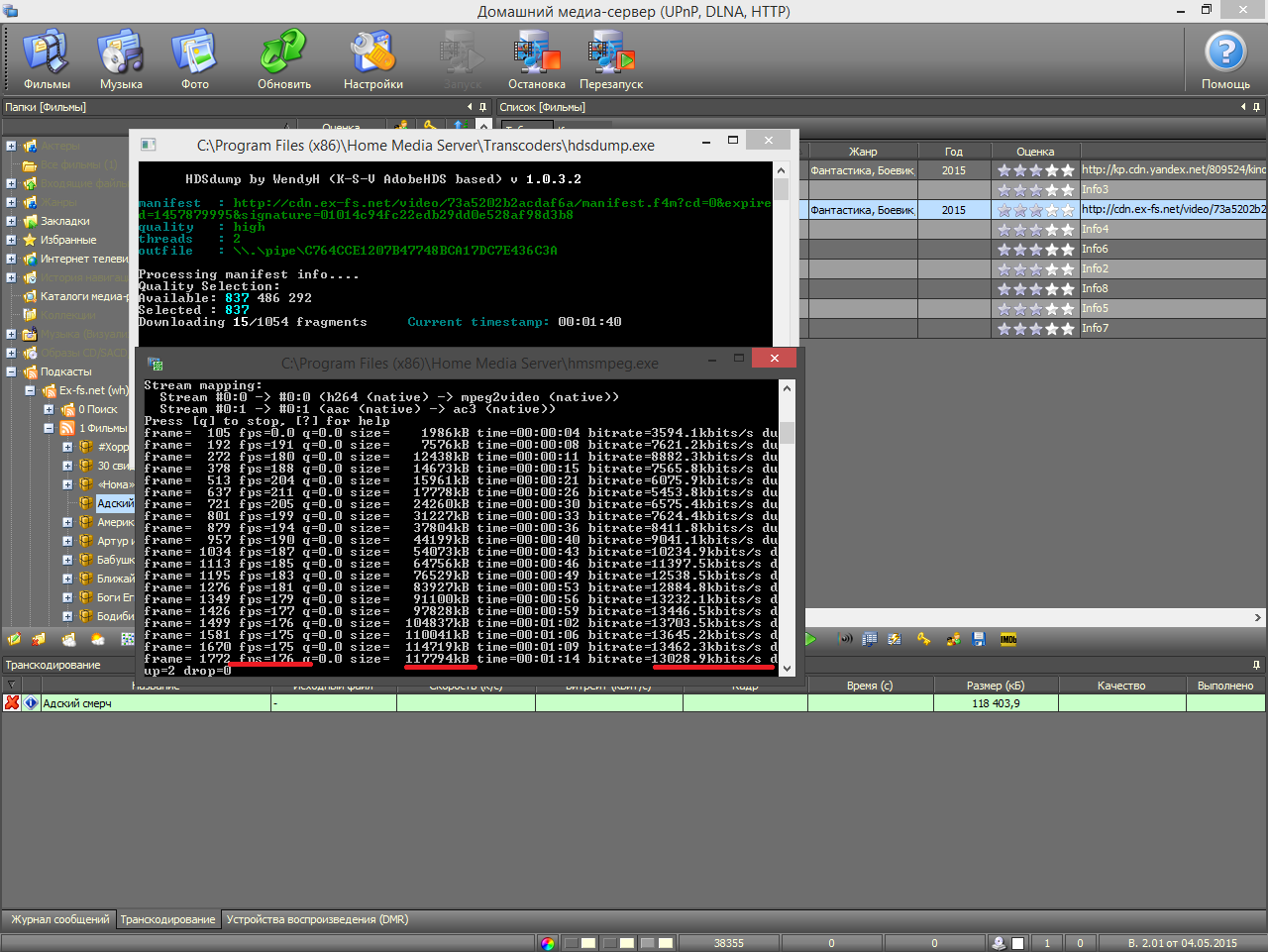Image resolution: width=1268 pixels, height=952 pixels.
Task: Expand the Избранные tree node
Action: point(11,240)
